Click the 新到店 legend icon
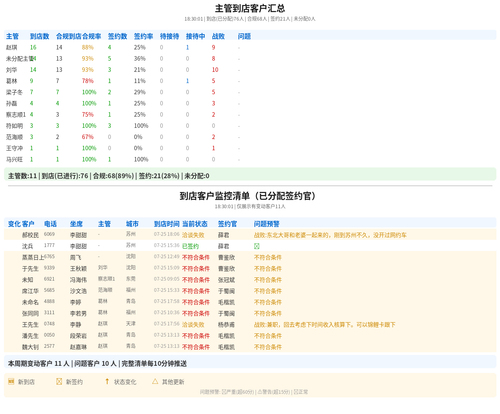This screenshot has width=500, height=414. click(x=11, y=382)
